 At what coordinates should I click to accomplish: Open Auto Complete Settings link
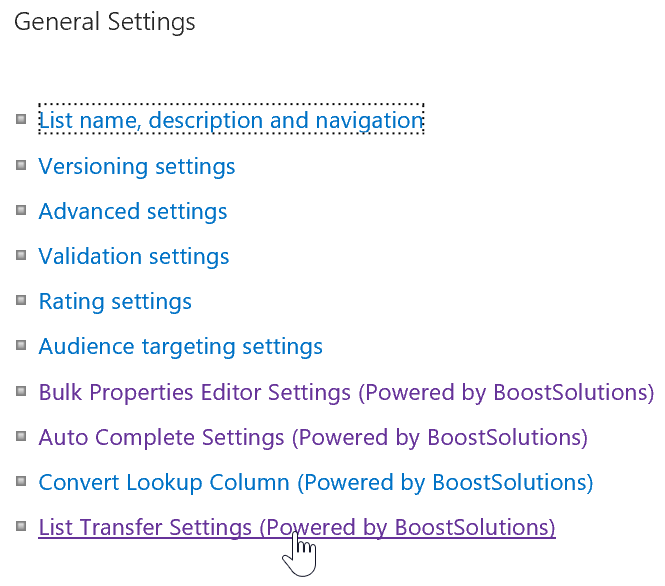tap(313, 437)
